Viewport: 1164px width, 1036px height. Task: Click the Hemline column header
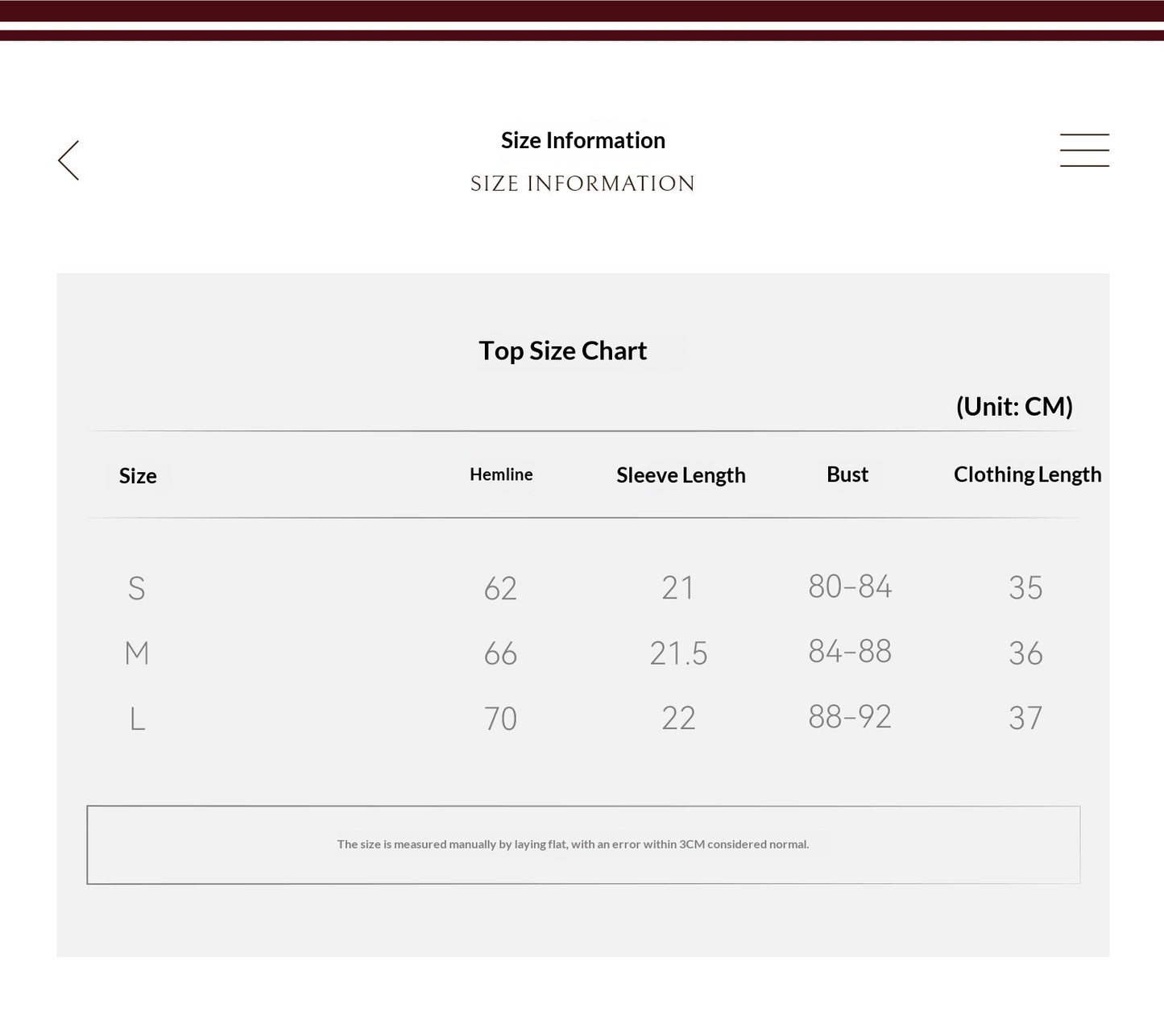(x=501, y=474)
